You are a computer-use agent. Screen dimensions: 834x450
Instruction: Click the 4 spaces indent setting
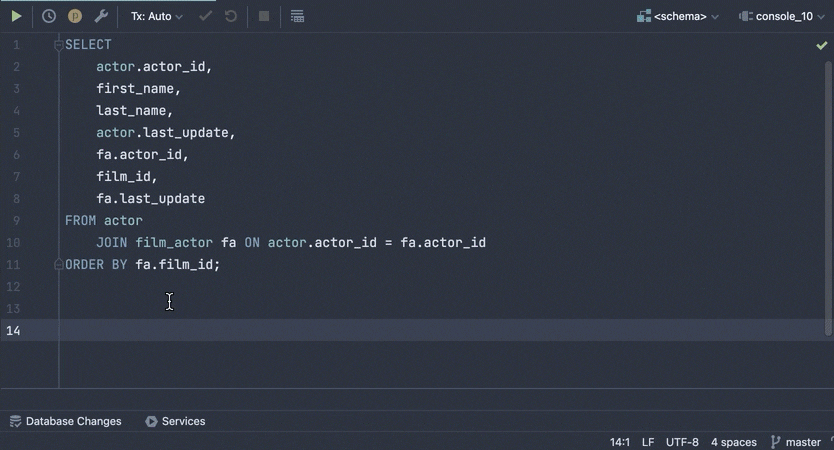pos(733,442)
